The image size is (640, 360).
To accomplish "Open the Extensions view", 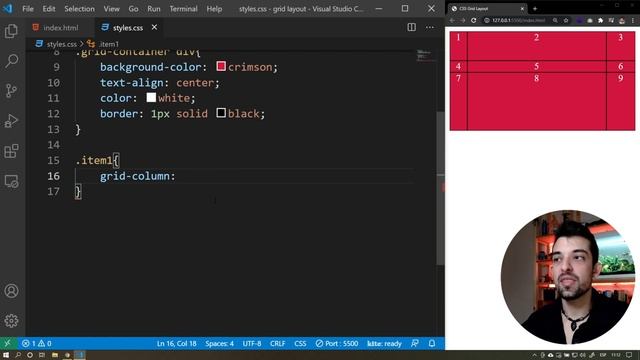I will pos(11,151).
